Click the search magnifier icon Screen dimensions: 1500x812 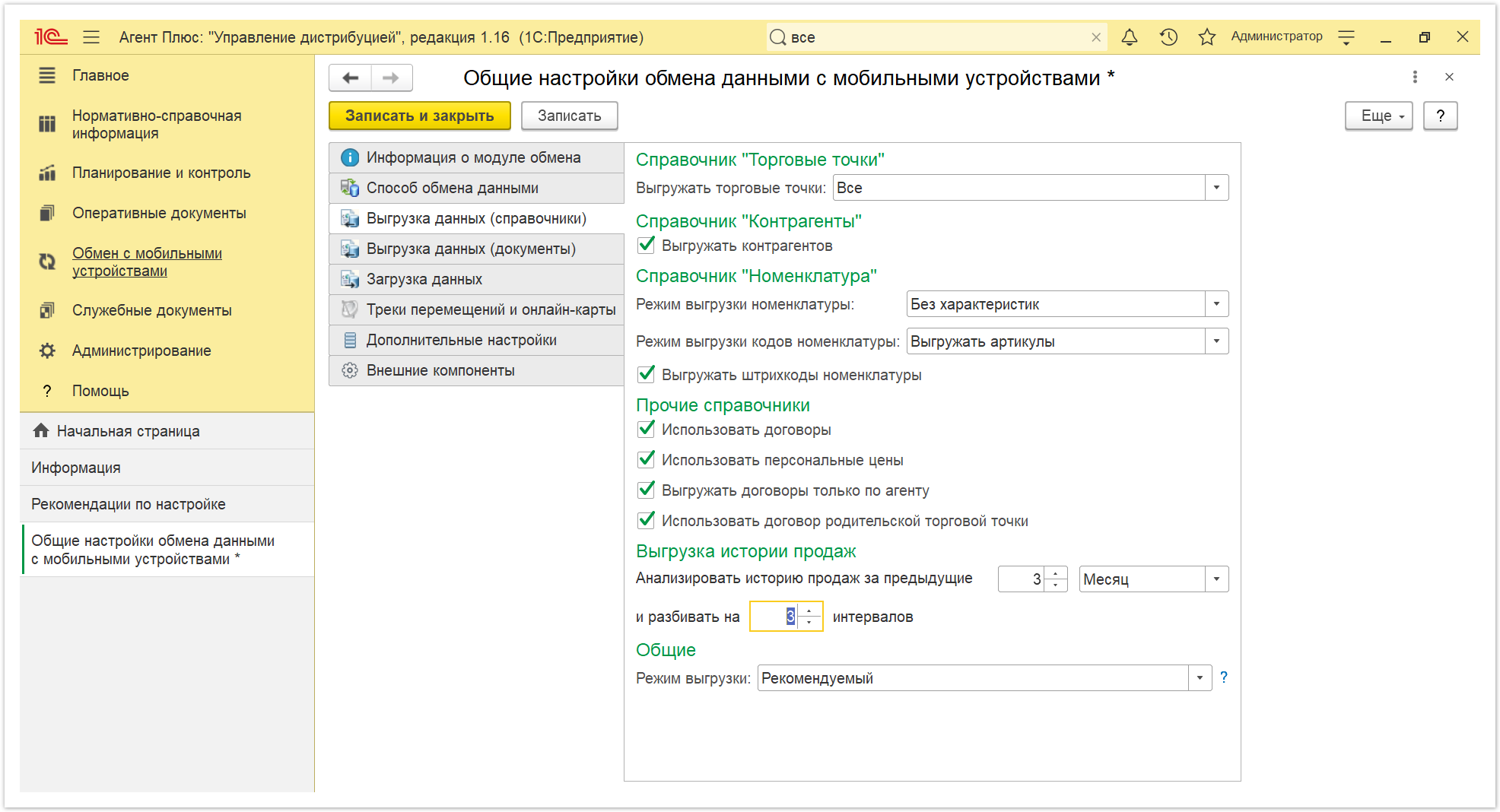[x=777, y=37]
